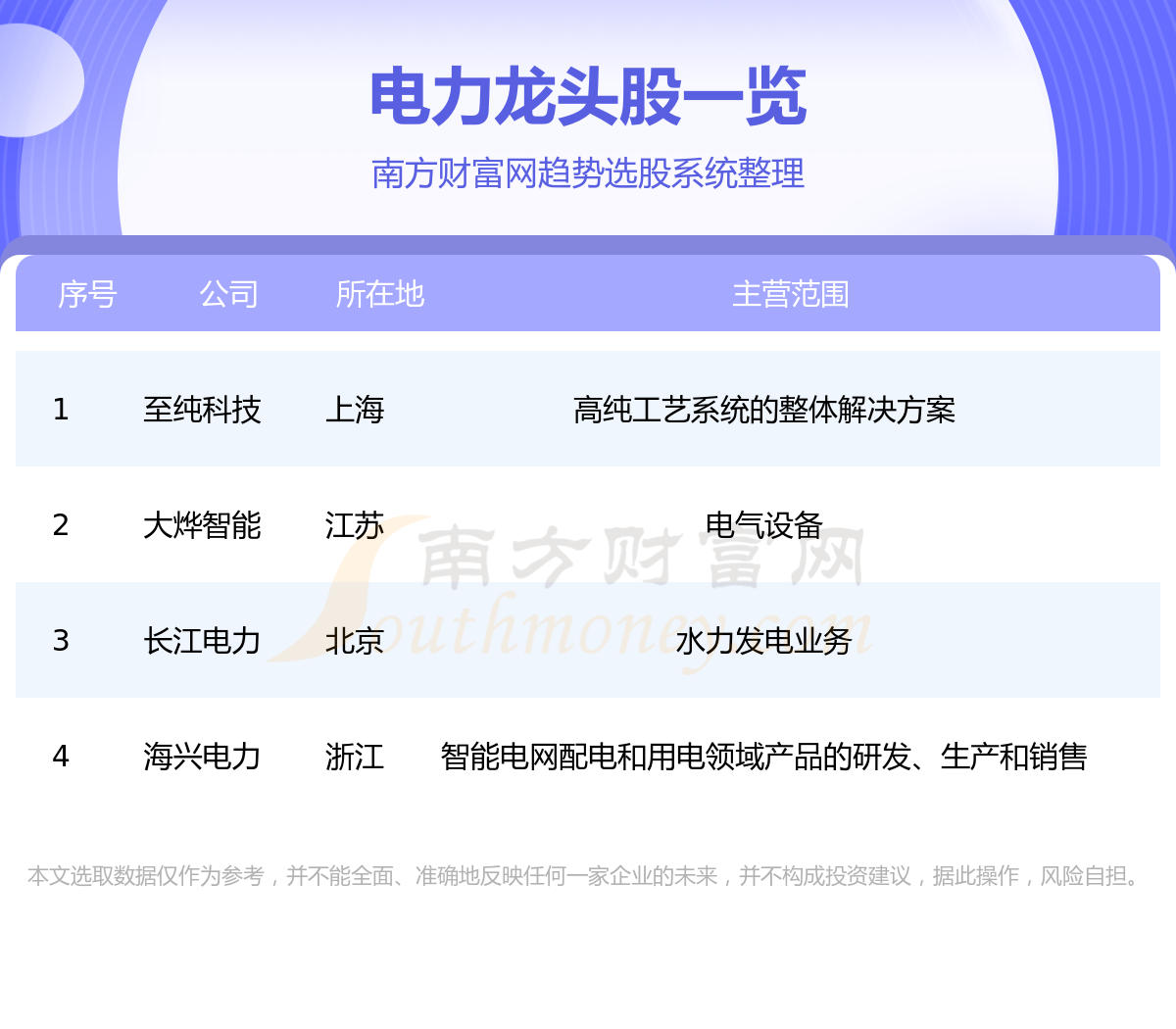Click 高纯工艺系统的整体解决方案 cell

click(764, 409)
